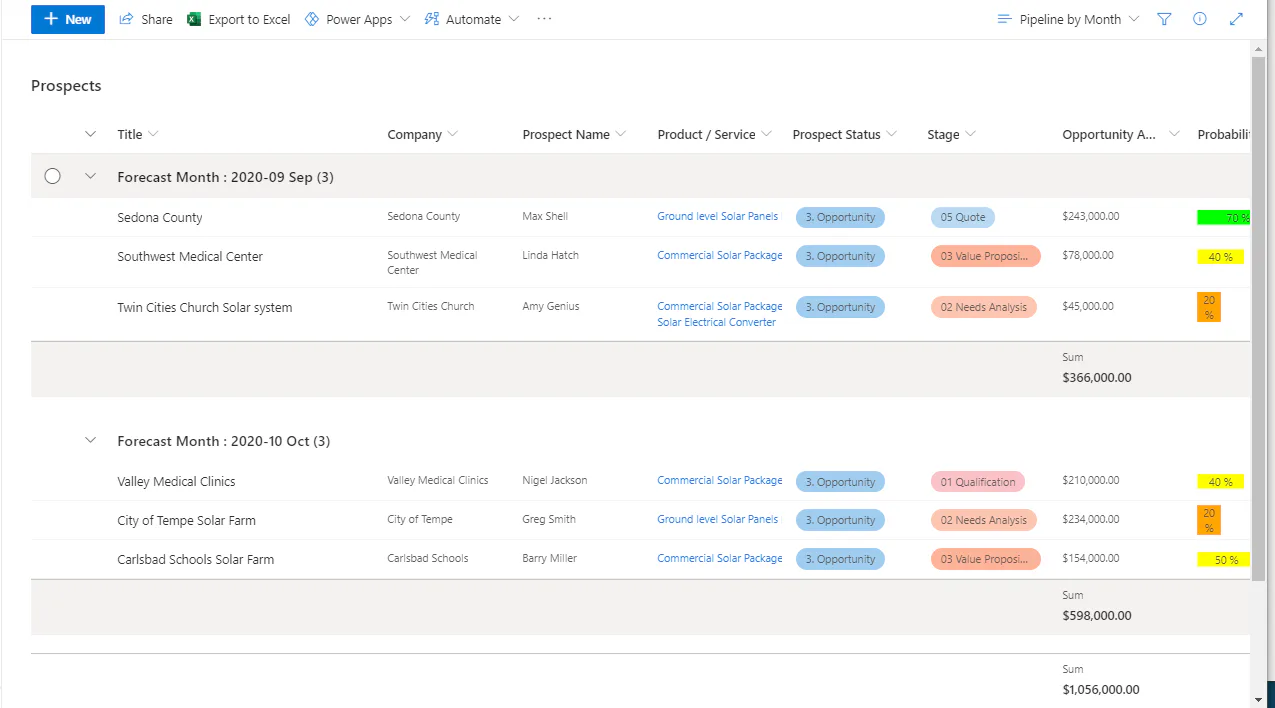Open the Stage column header menu
Screen dimensions: 1275x708
pyautogui.click(x=951, y=134)
